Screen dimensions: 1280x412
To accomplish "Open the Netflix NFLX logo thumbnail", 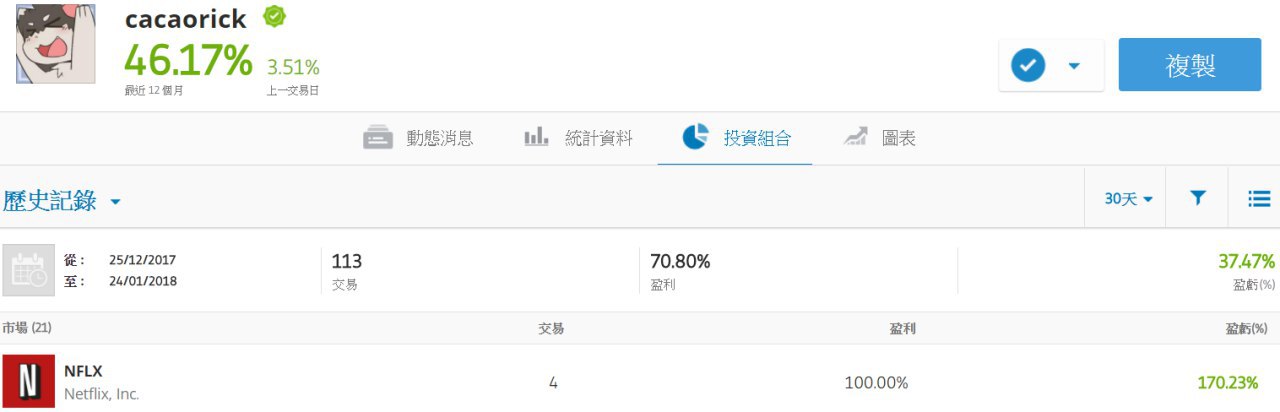I will 29,381.
